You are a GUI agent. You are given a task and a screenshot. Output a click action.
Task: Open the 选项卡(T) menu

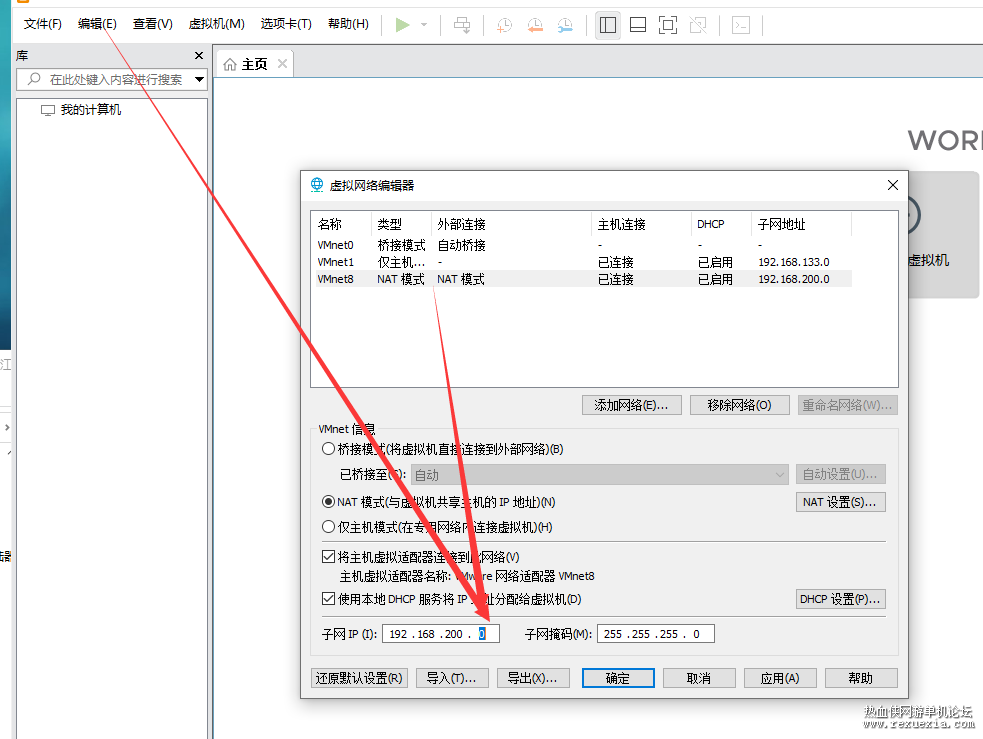coord(286,24)
